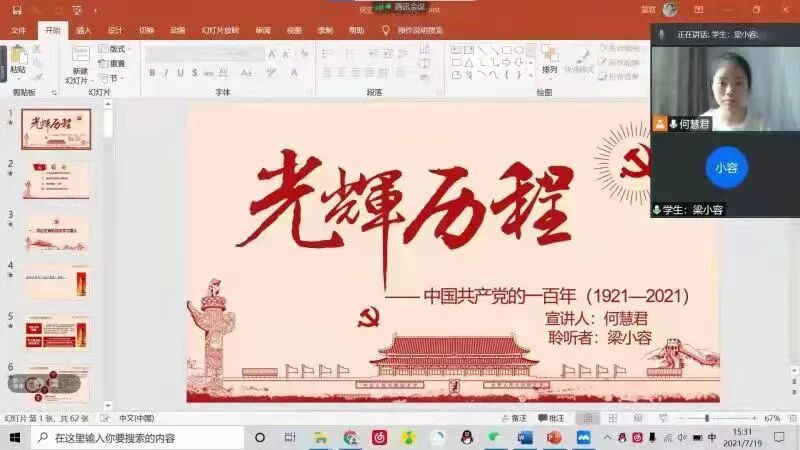Switch to Normal view in status bar
The height and width of the screenshot is (450, 800).
pyautogui.click(x=588, y=418)
